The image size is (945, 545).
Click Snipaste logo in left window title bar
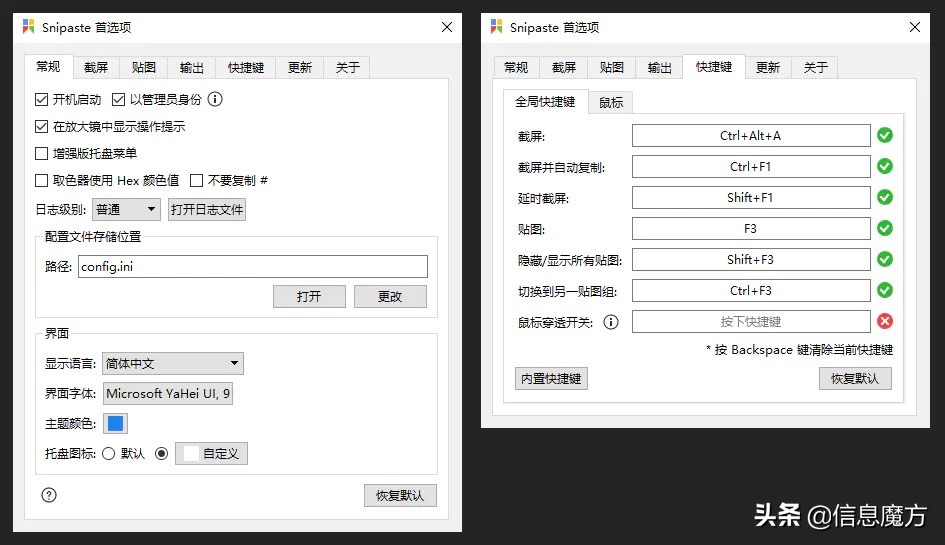[28, 27]
